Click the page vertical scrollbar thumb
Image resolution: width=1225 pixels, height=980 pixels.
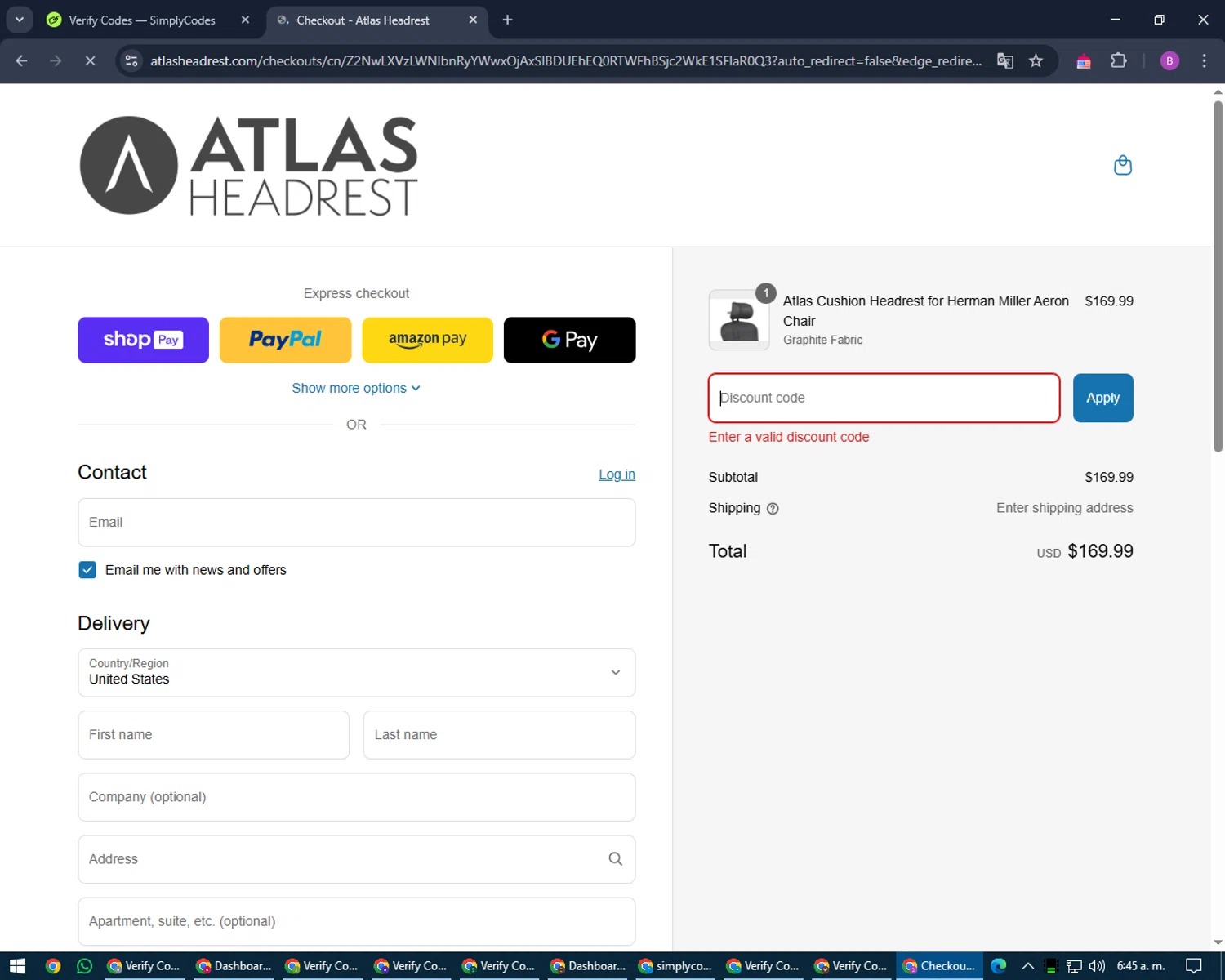click(x=1218, y=276)
